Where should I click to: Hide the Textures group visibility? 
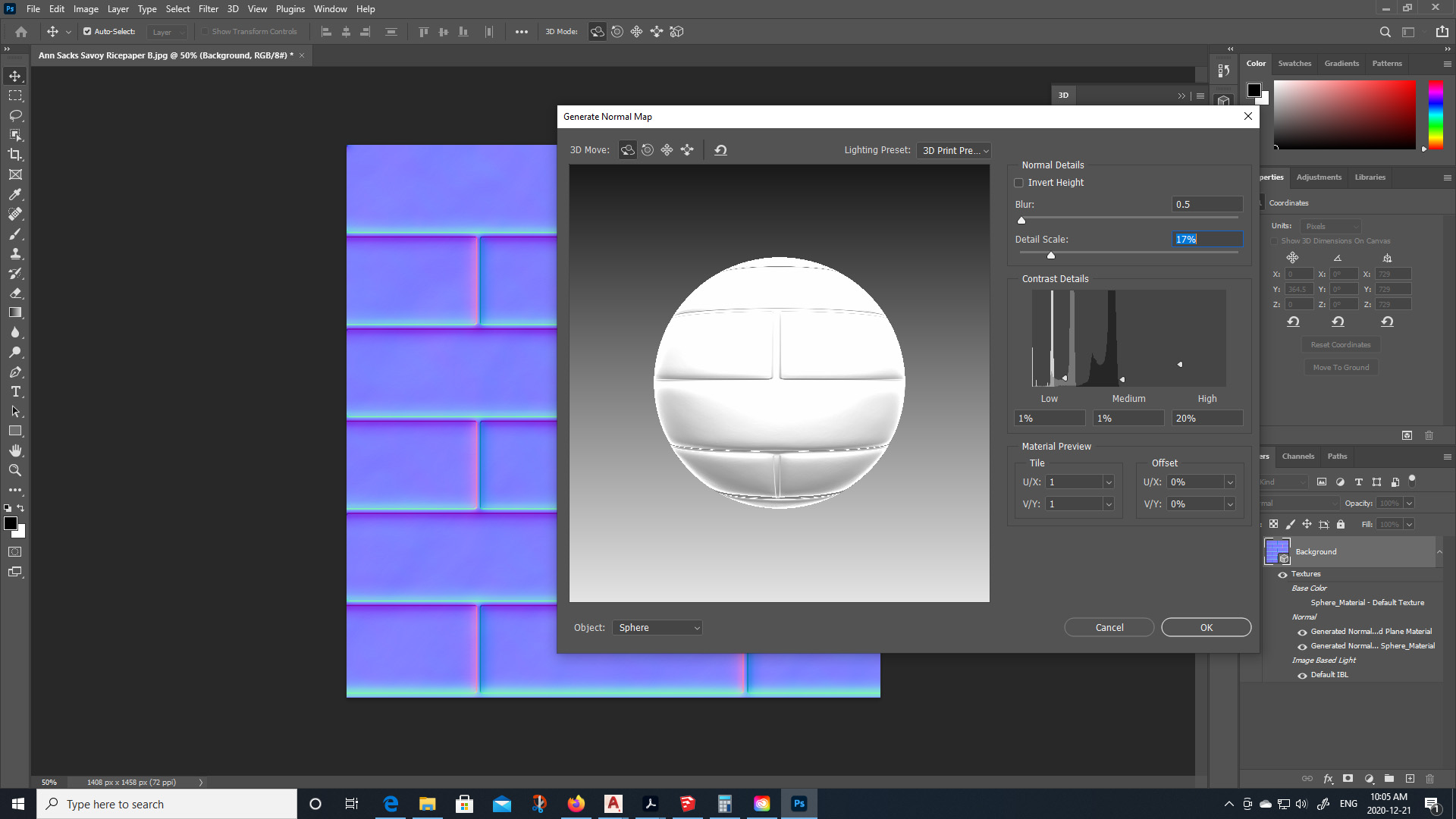(1282, 574)
